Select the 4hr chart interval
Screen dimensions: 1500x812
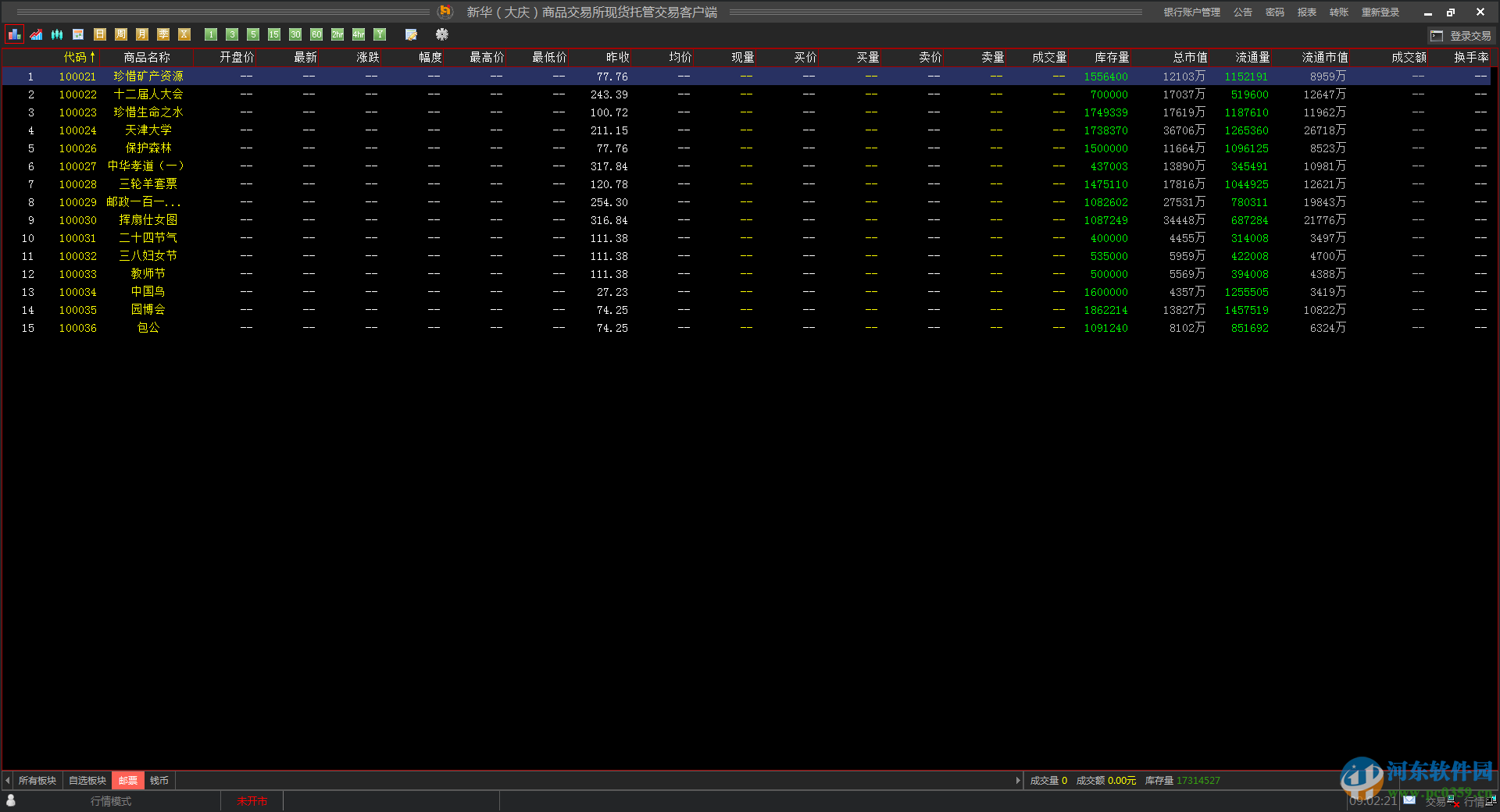click(x=359, y=34)
